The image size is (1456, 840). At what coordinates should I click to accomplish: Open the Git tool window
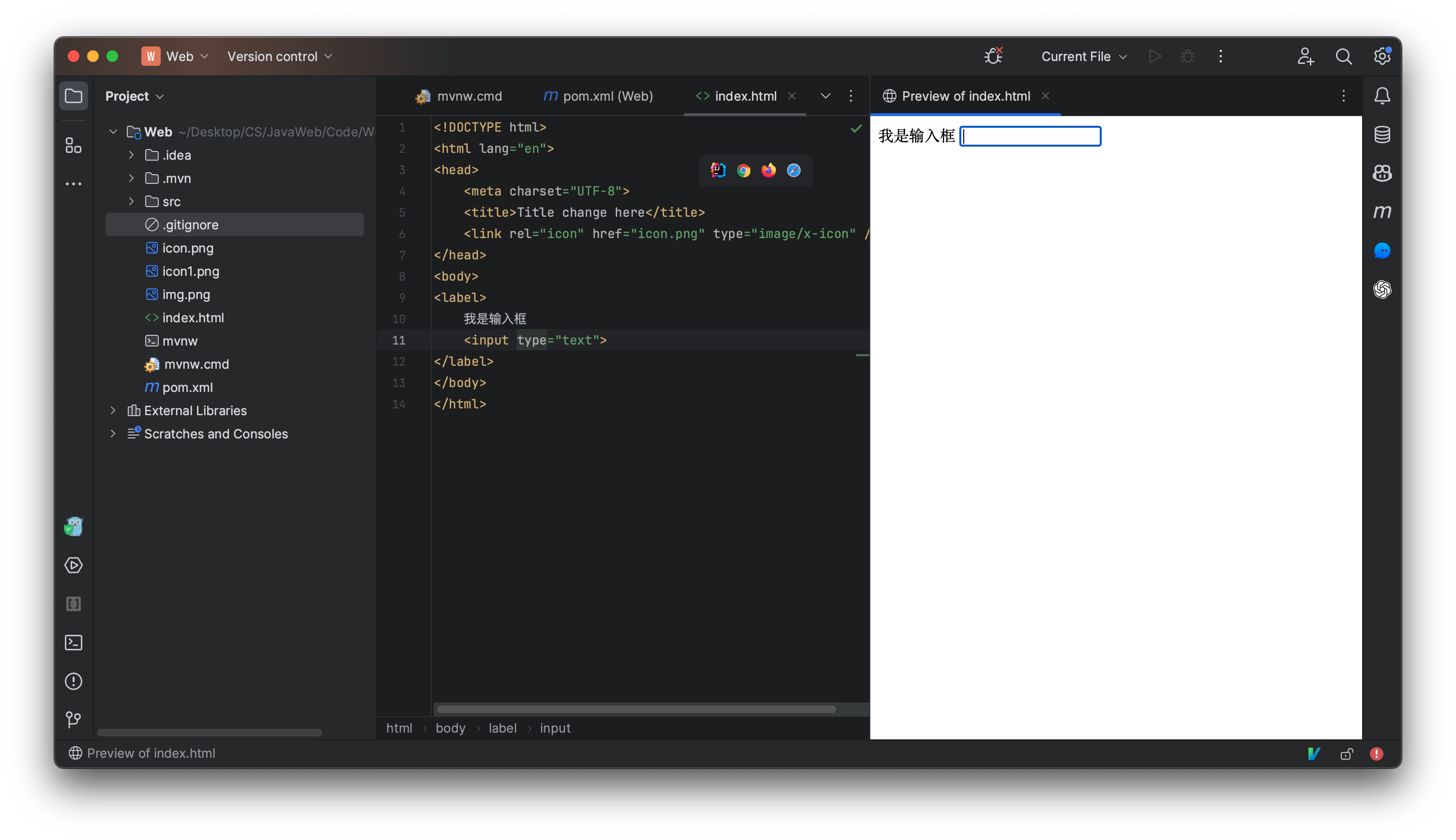click(x=73, y=720)
